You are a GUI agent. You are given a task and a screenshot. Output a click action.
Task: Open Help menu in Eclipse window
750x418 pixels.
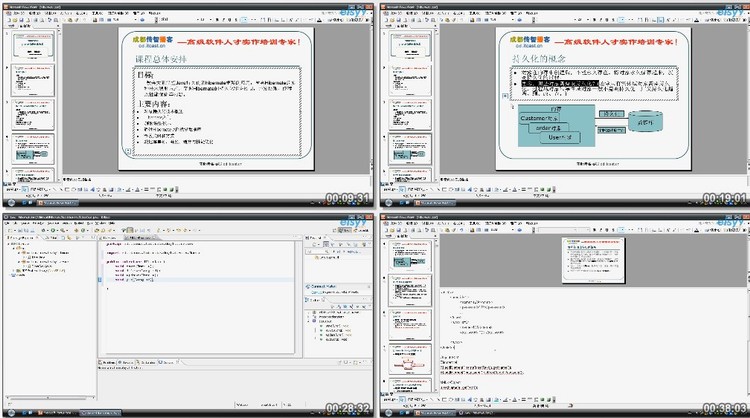[111, 223]
